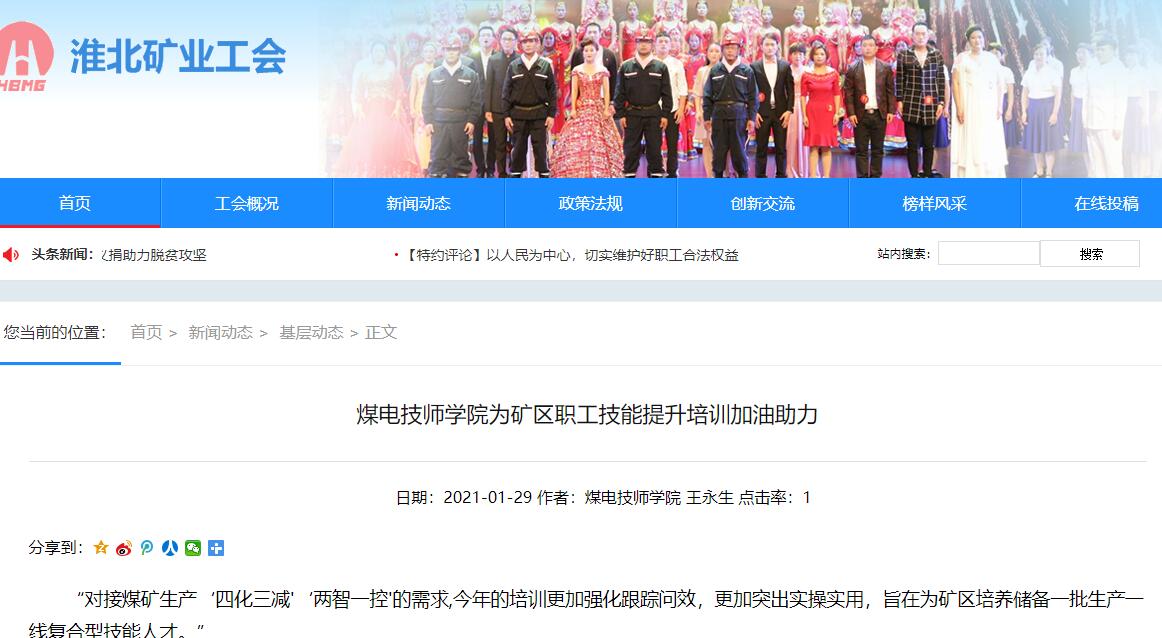
Task: Share via Tencent Weibo P icon
Action: (x=147, y=548)
